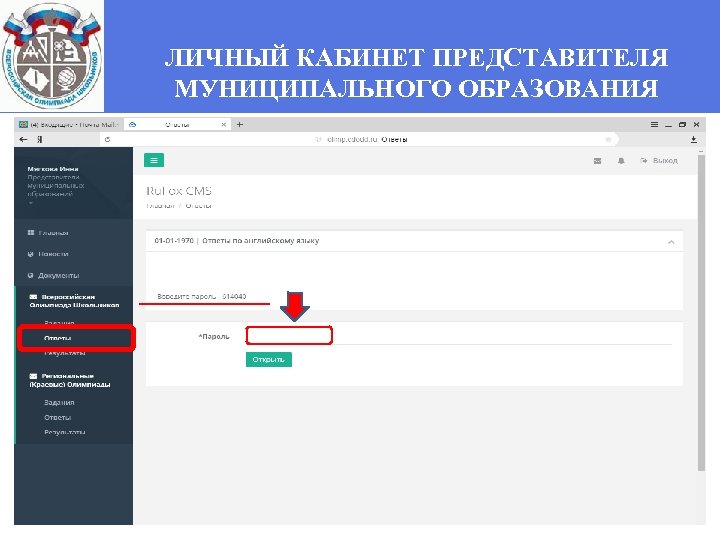Open "Ответы" under Региональные Олимпиады
The height and width of the screenshot is (540, 720).
tap(58, 417)
